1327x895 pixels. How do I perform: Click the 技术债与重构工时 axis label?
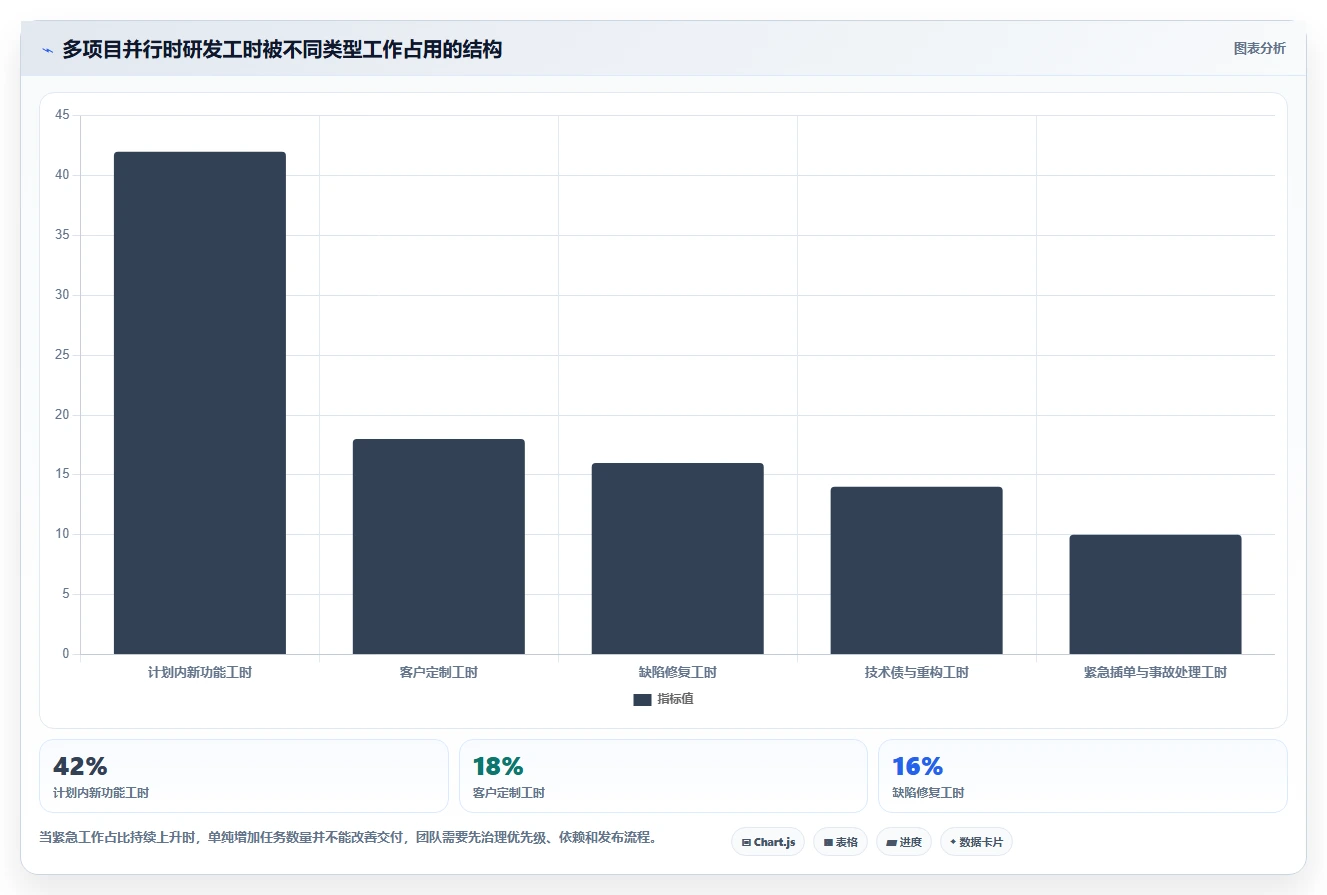click(916, 673)
